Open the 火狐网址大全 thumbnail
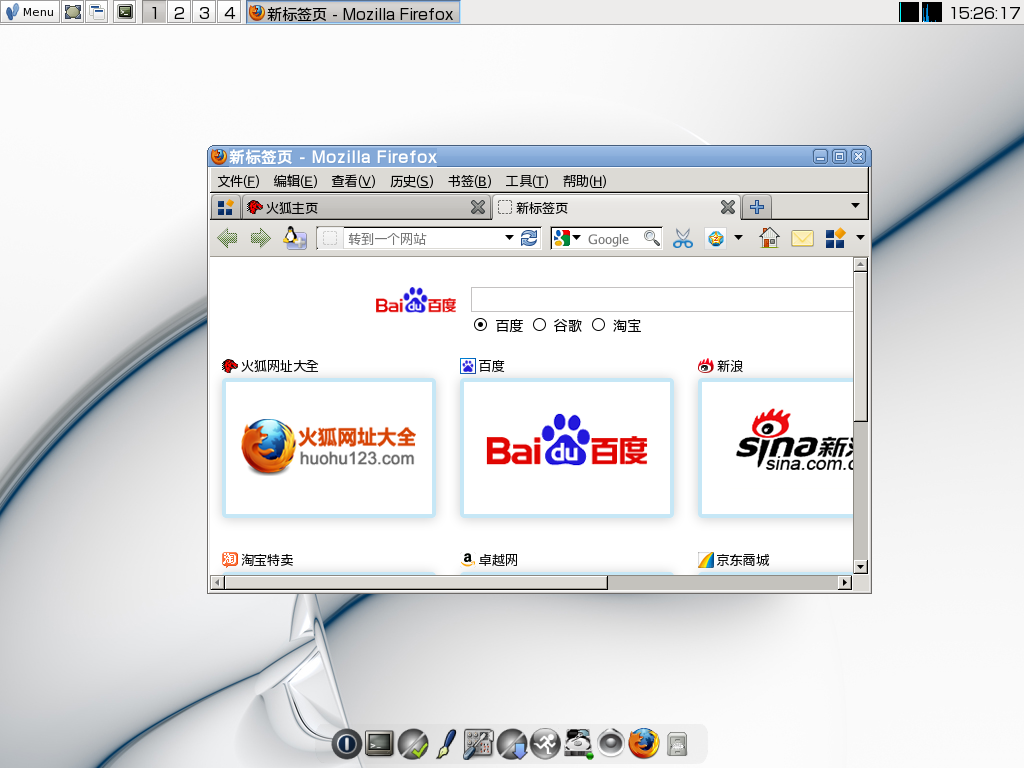This screenshot has height=768, width=1024. click(x=329, y=448)
